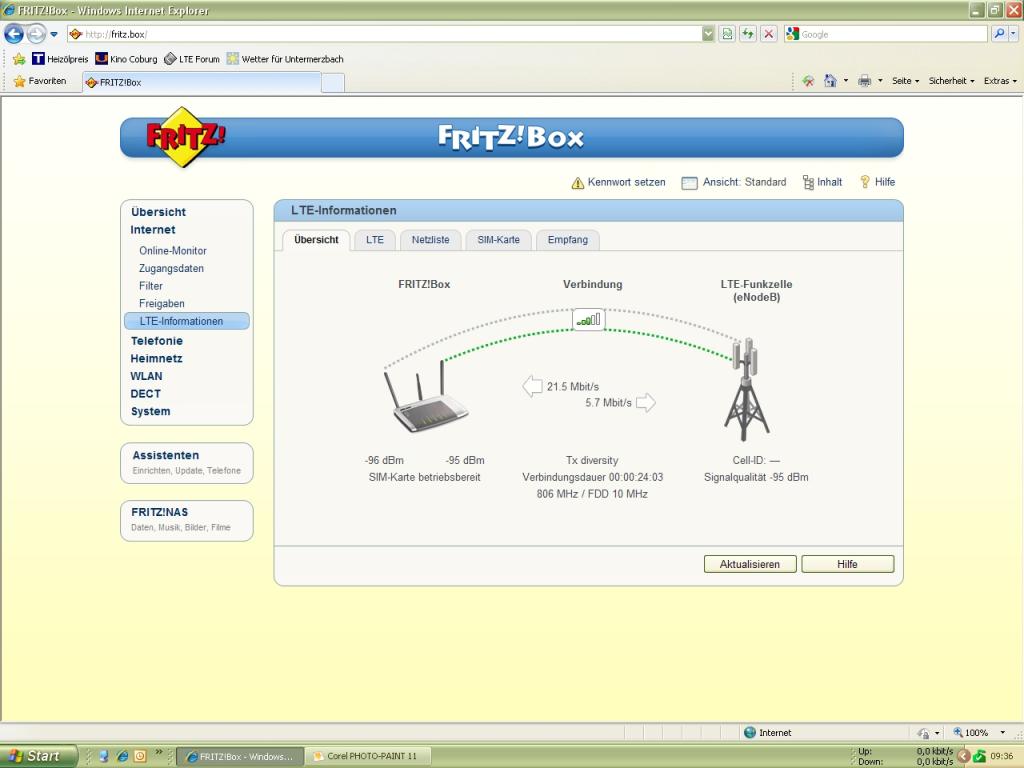Click the browser Back arrow button
This screenshot has width=1024, height=768.
coord(14,34)
